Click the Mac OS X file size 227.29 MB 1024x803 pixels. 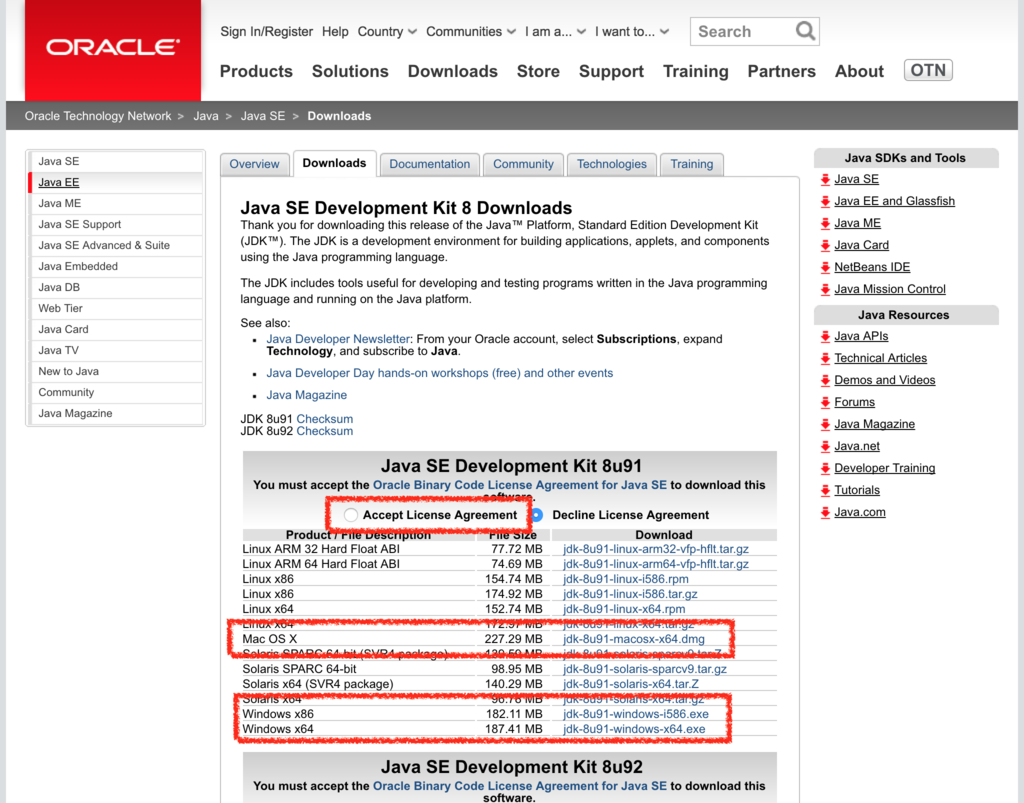513,639
